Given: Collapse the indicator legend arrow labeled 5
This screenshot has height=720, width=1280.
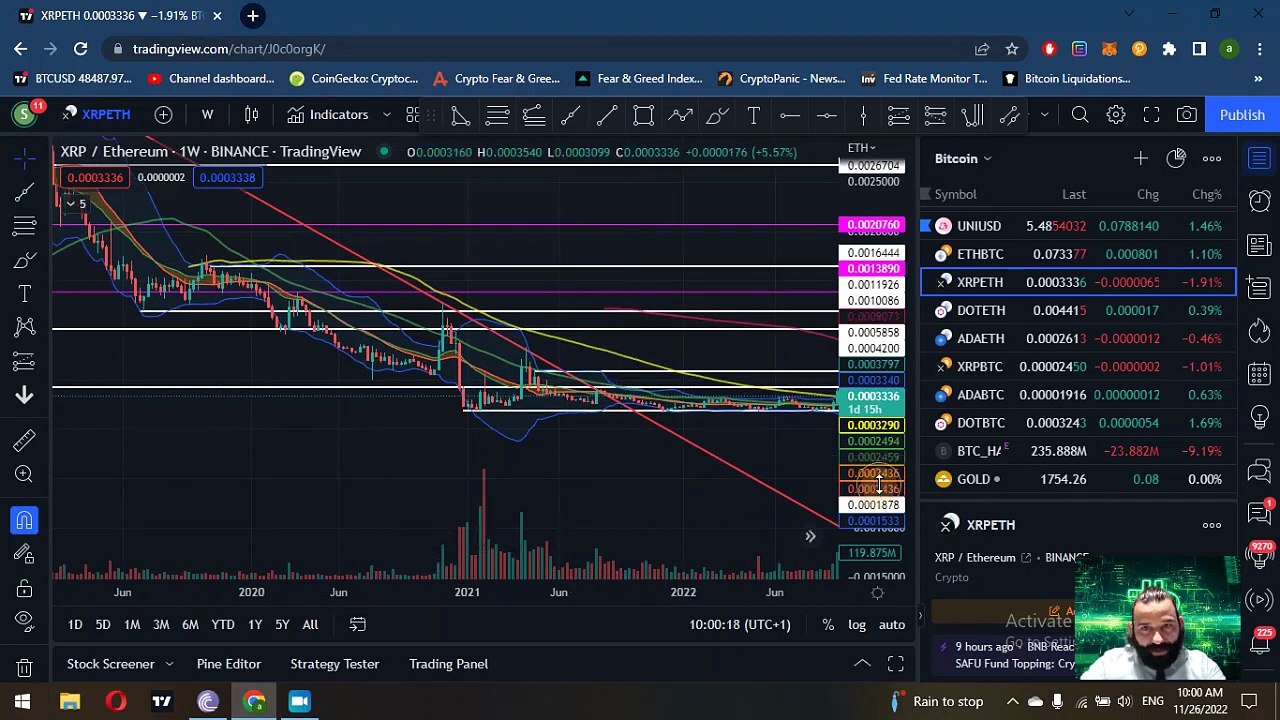Looking at the screenshot, I should point(77,204).
